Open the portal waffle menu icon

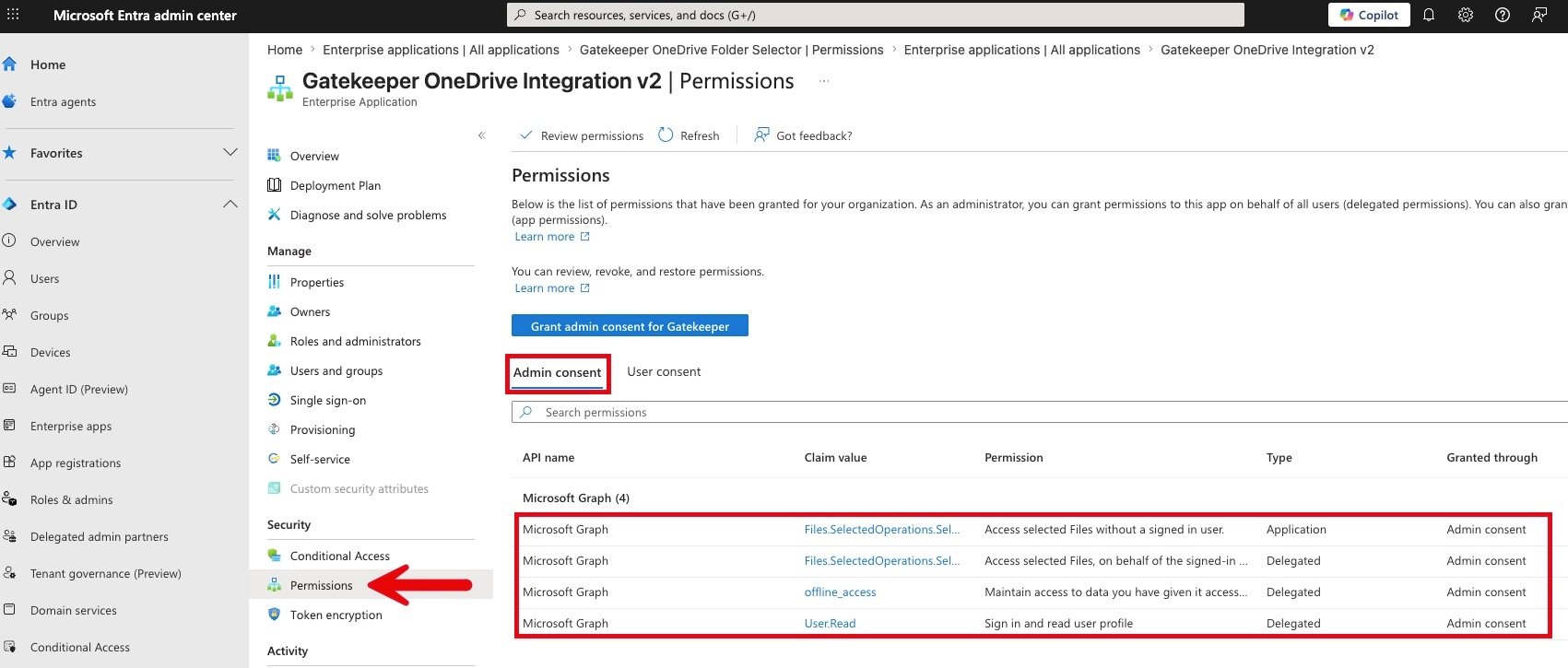(13, 15)
